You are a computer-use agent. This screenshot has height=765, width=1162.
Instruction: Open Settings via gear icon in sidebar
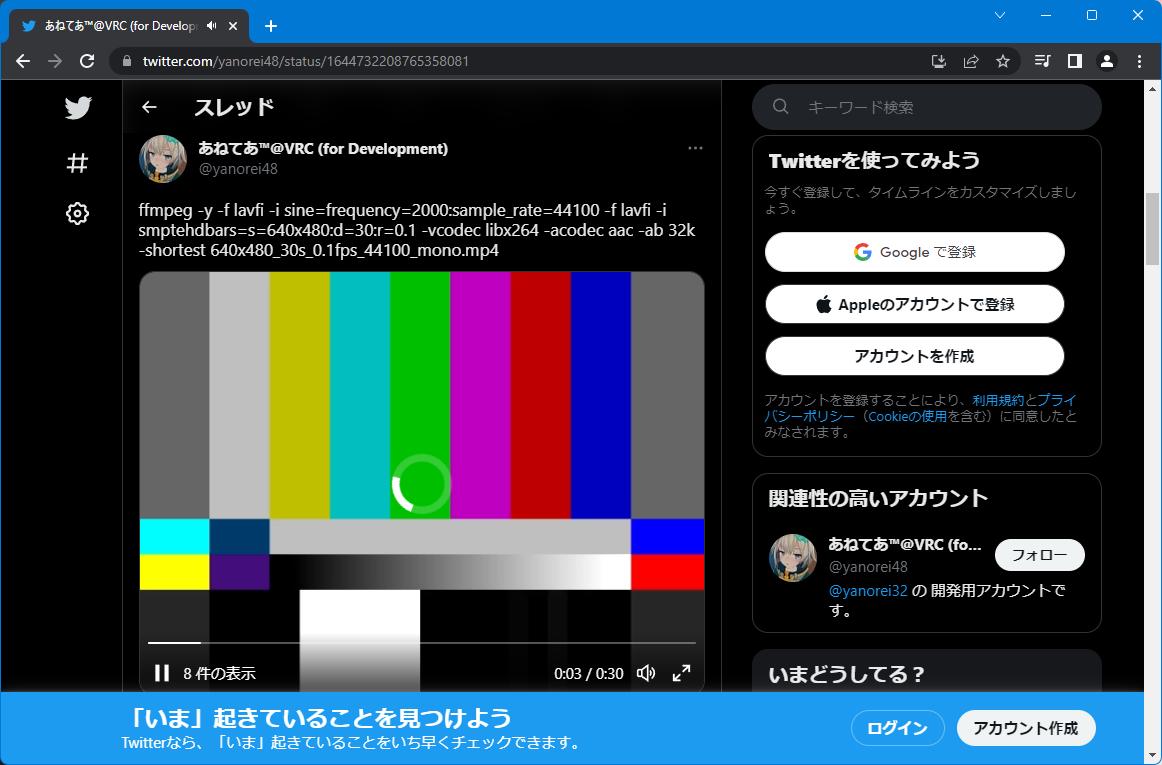point(77,213)
